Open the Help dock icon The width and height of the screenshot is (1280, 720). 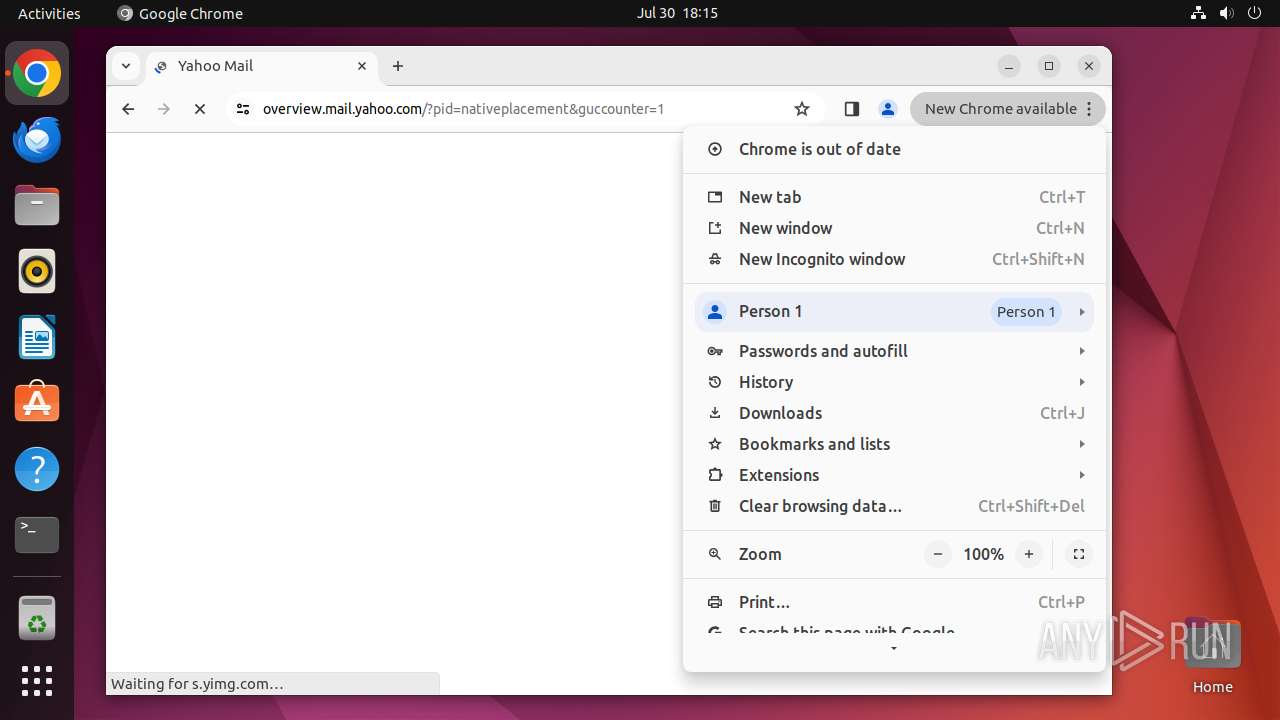pyautogui.click(x=37, y=469)
